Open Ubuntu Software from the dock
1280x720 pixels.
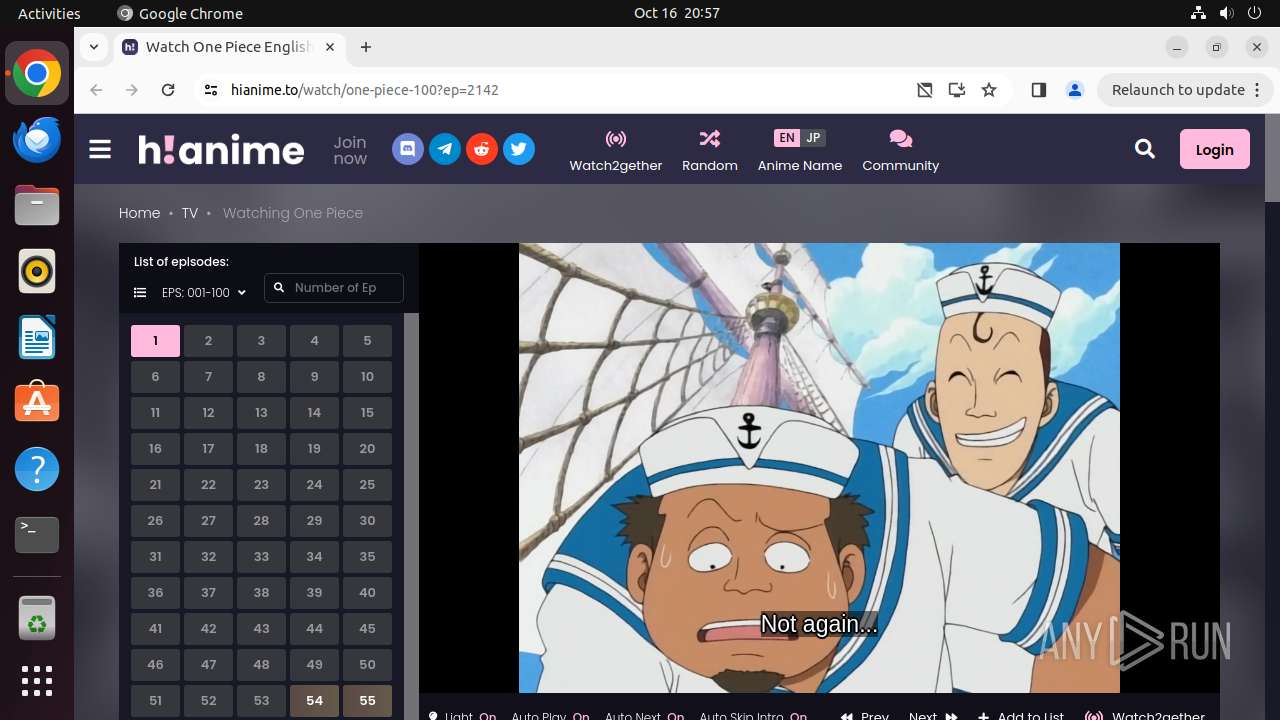pyautogui.click(x=37, y=403)
